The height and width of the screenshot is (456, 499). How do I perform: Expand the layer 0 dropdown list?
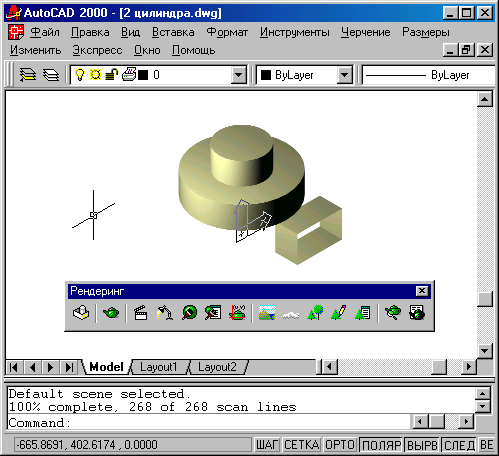point(239,75)
